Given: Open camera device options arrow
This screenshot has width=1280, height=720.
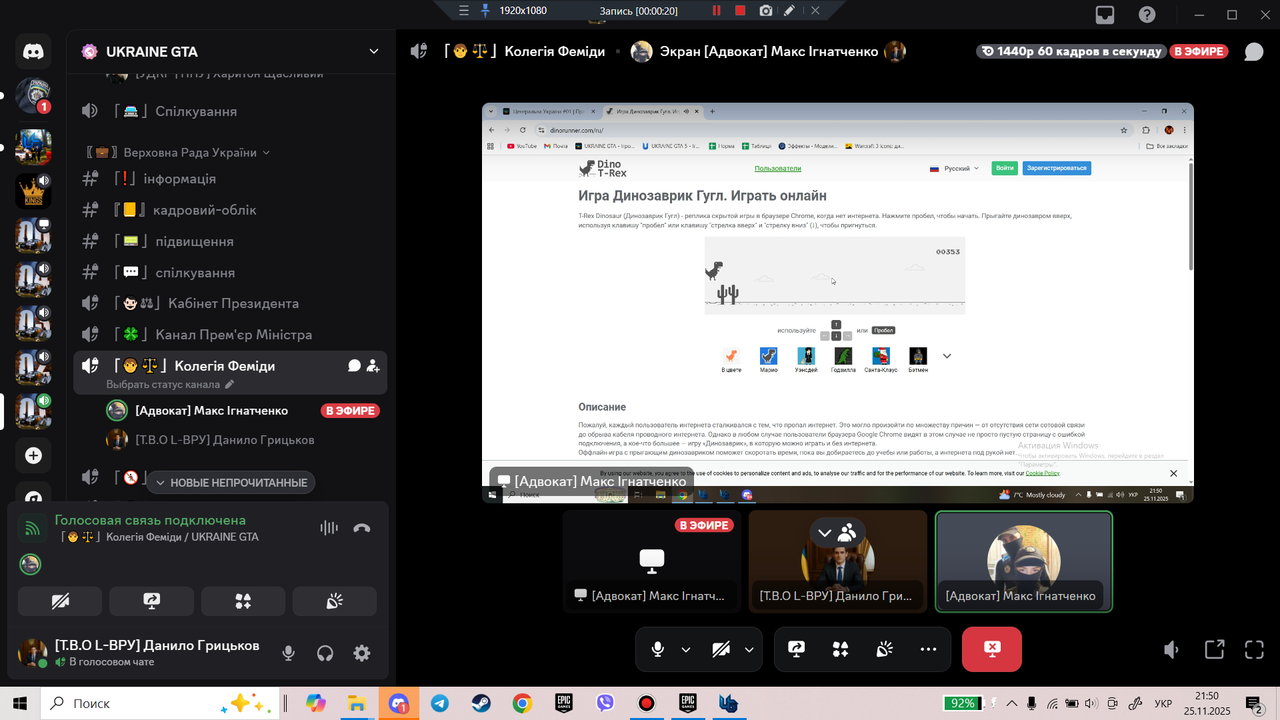Looking at the screenshot, I should pos(749,649).
